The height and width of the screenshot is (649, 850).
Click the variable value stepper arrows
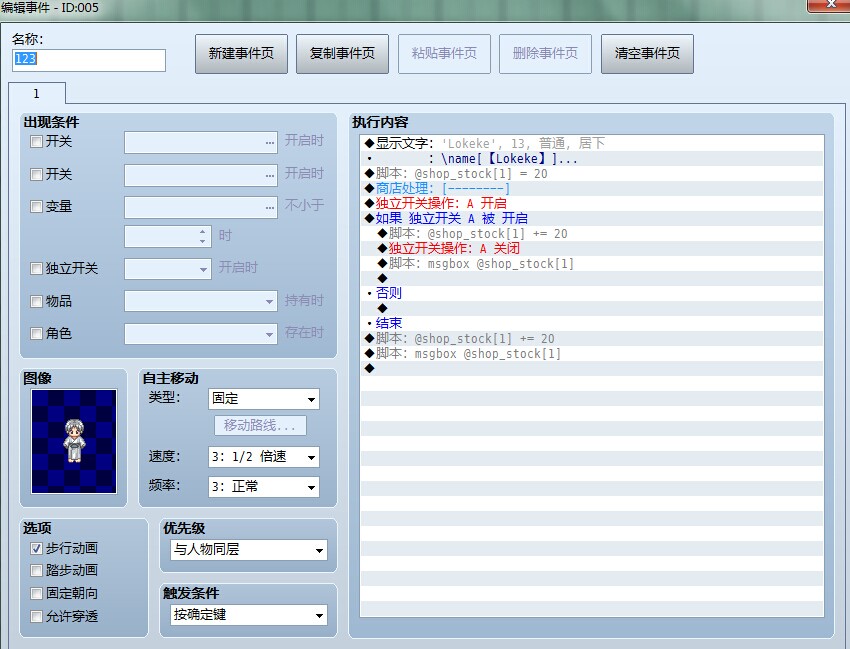pos(202,236)
